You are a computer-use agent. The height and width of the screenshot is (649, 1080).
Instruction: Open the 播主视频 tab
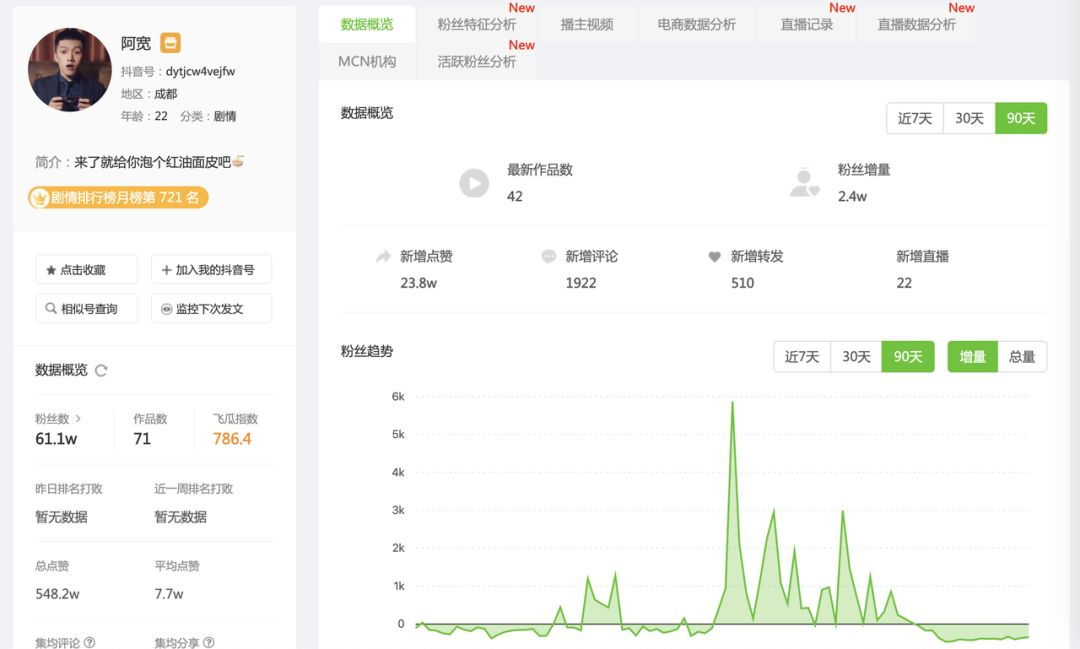587,25
